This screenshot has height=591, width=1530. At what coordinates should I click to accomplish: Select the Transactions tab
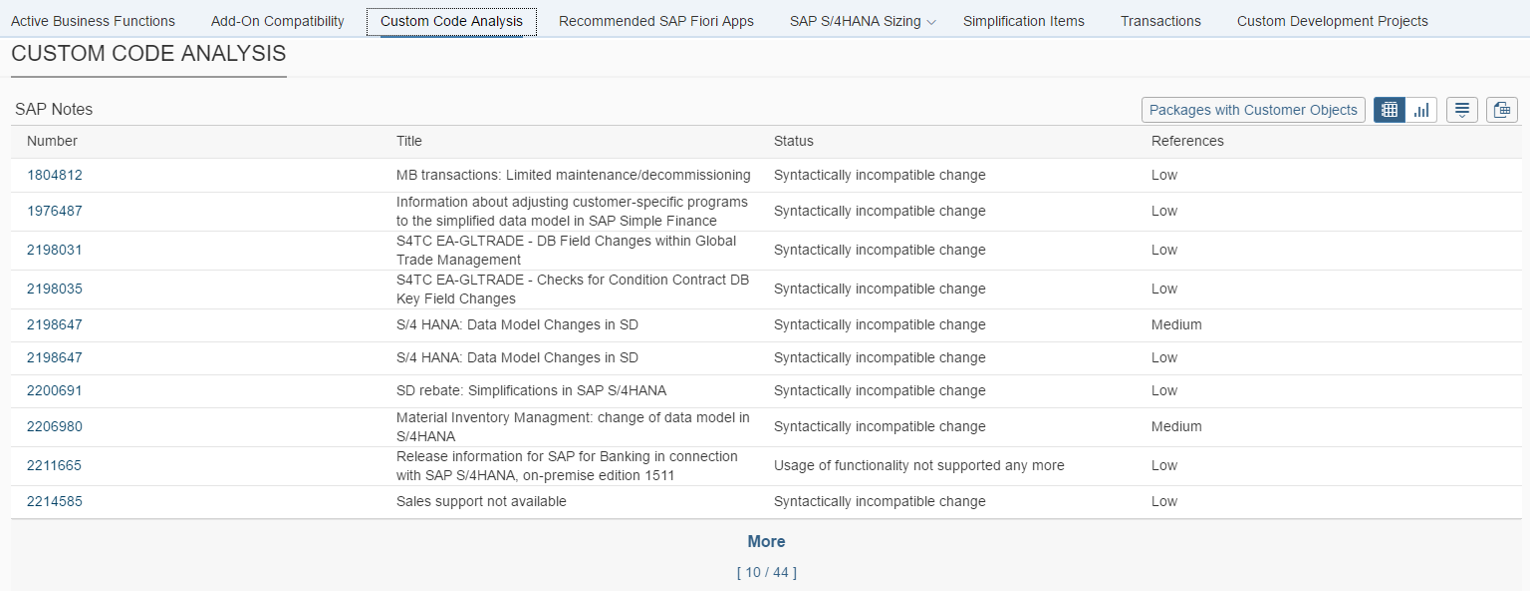click(x=1160, y=21)
